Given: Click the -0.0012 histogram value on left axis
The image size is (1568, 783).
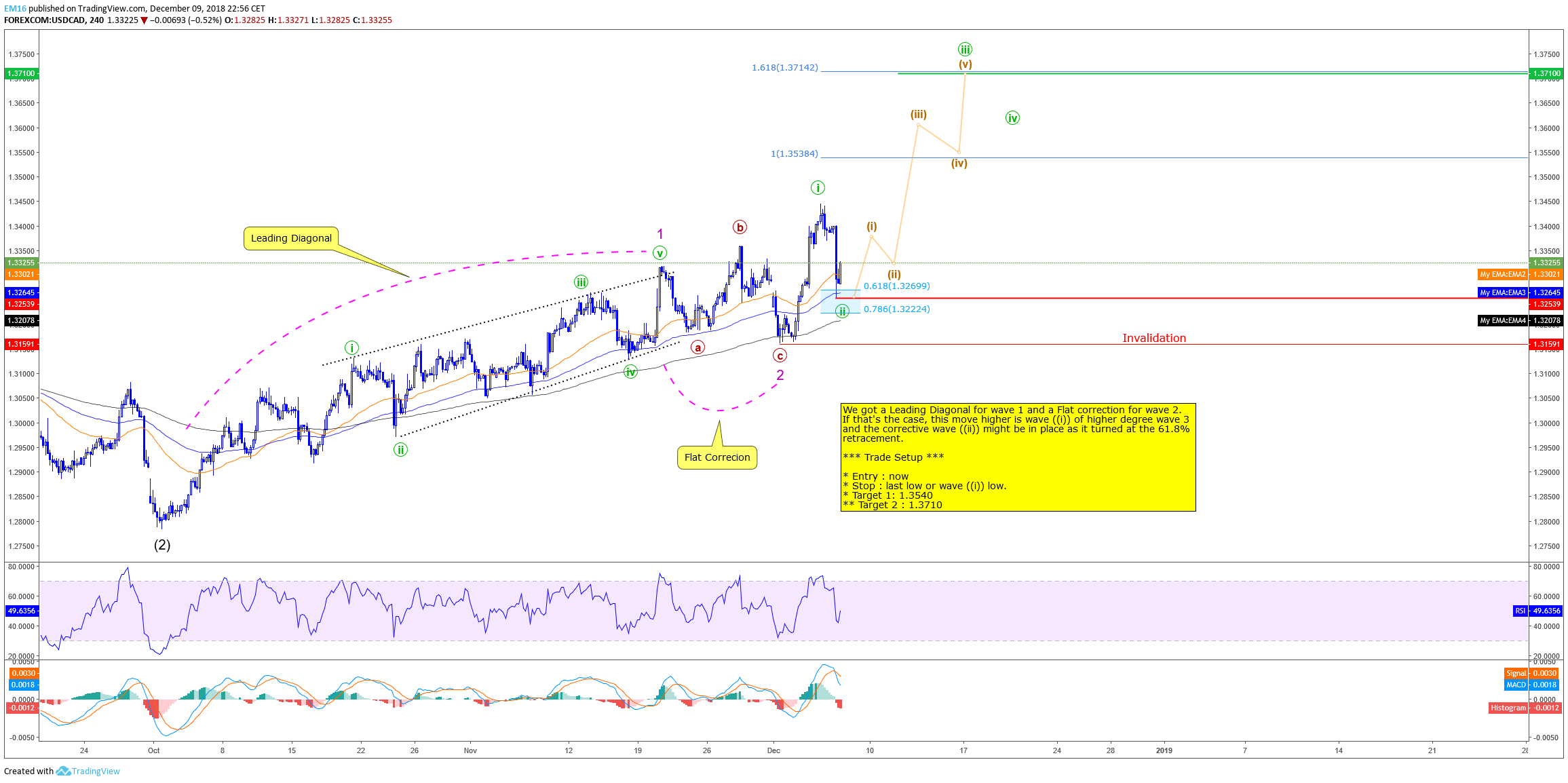Looking at the screenshot, I should click(x=22, y=708).
